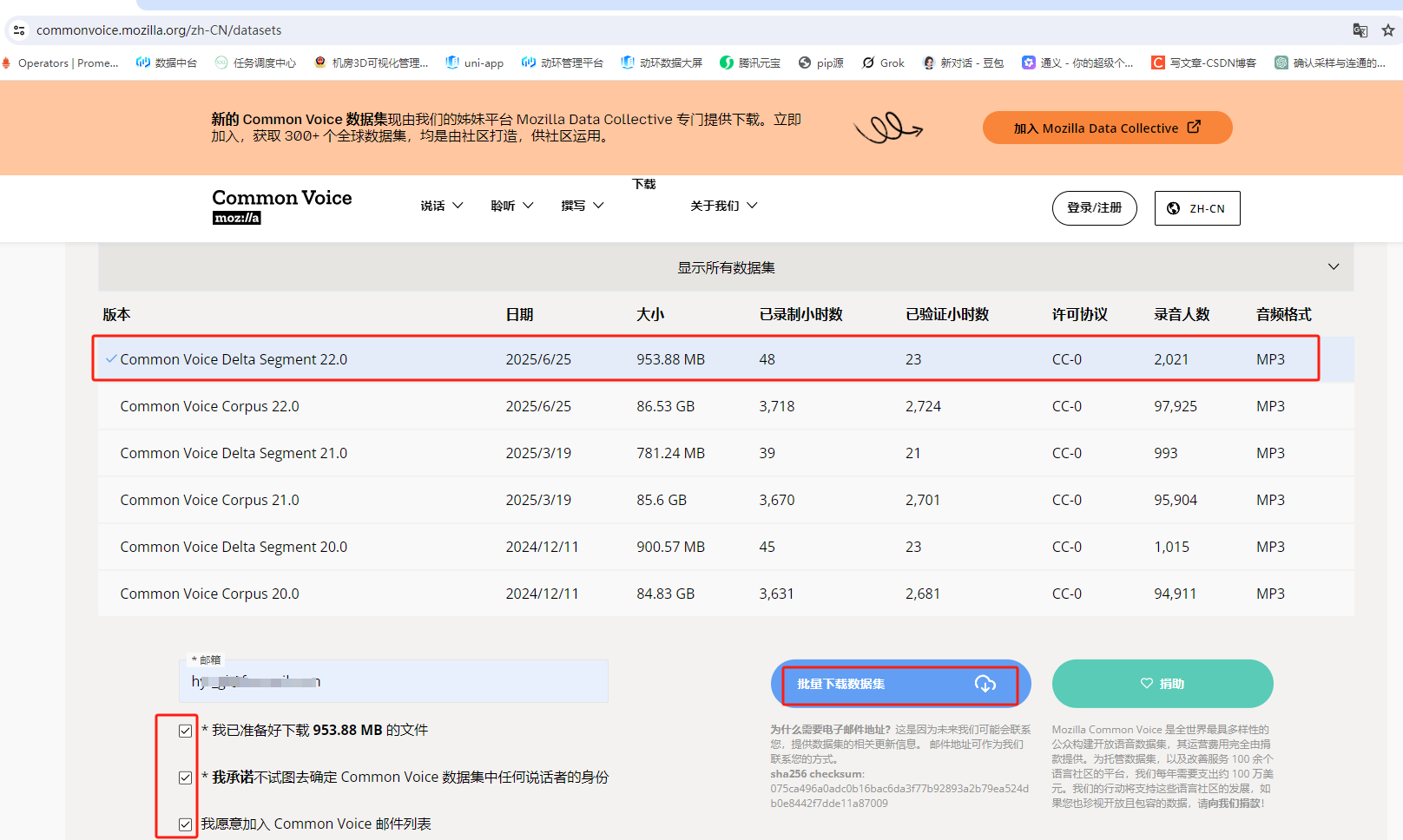The width and height of the screenshot is (1403, 840).
Task: Tick the 我已准备好下载 953.88 MB checkbox
Action: [x=185, y=731]
